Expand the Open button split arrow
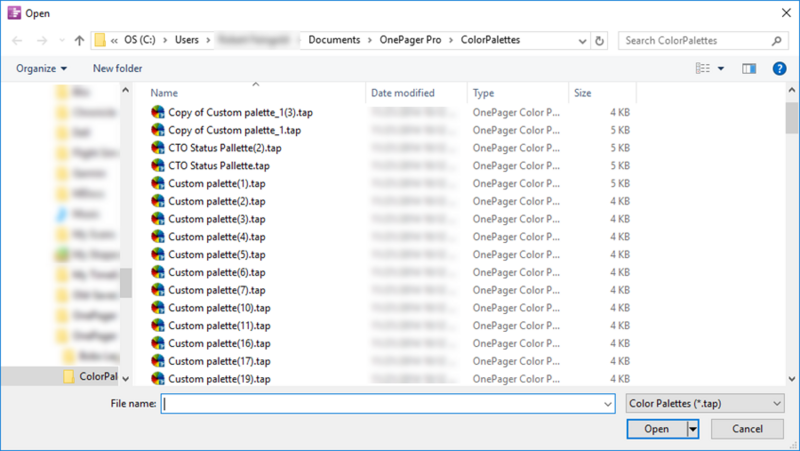 click(x=693, y=429)
